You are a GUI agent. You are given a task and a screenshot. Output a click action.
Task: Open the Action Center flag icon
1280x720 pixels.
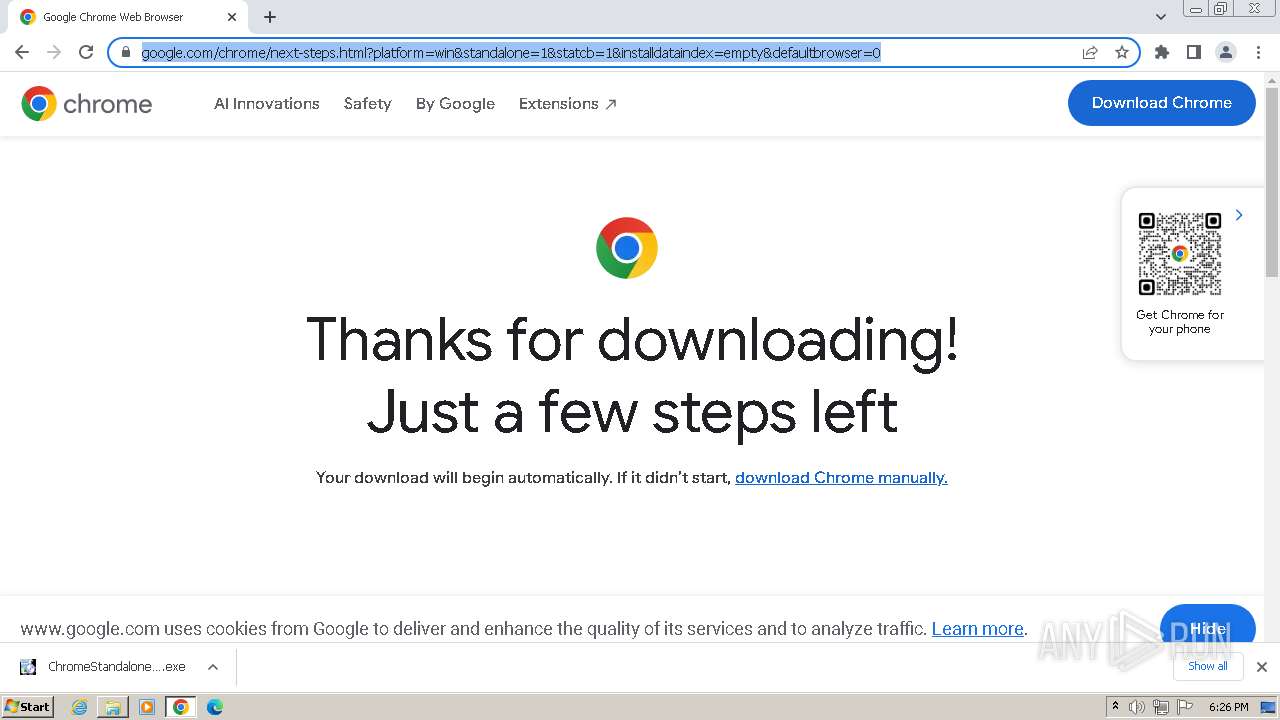[x=1185, y=707]
